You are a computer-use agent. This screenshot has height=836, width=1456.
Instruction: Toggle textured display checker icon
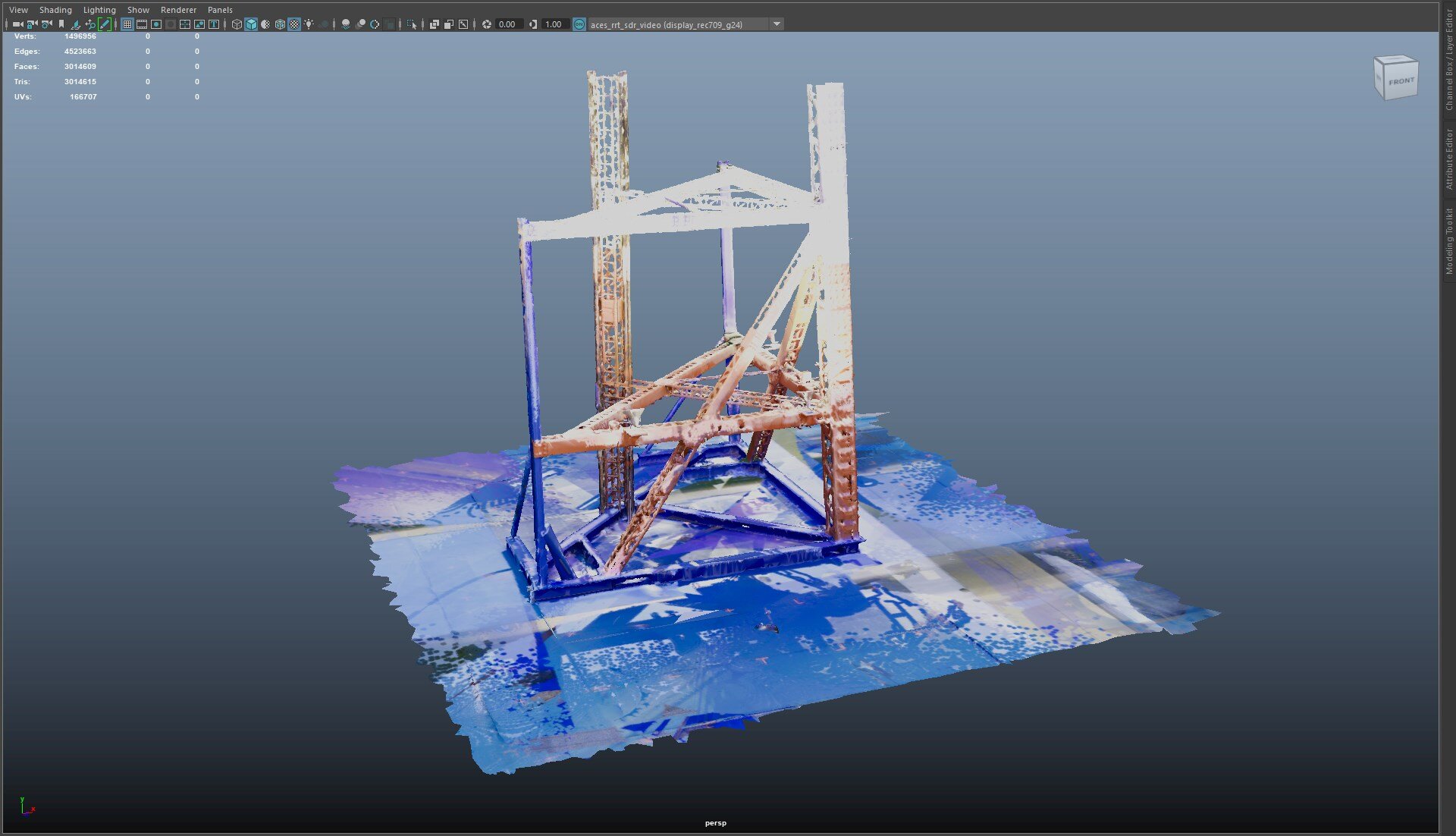point(294,24)
